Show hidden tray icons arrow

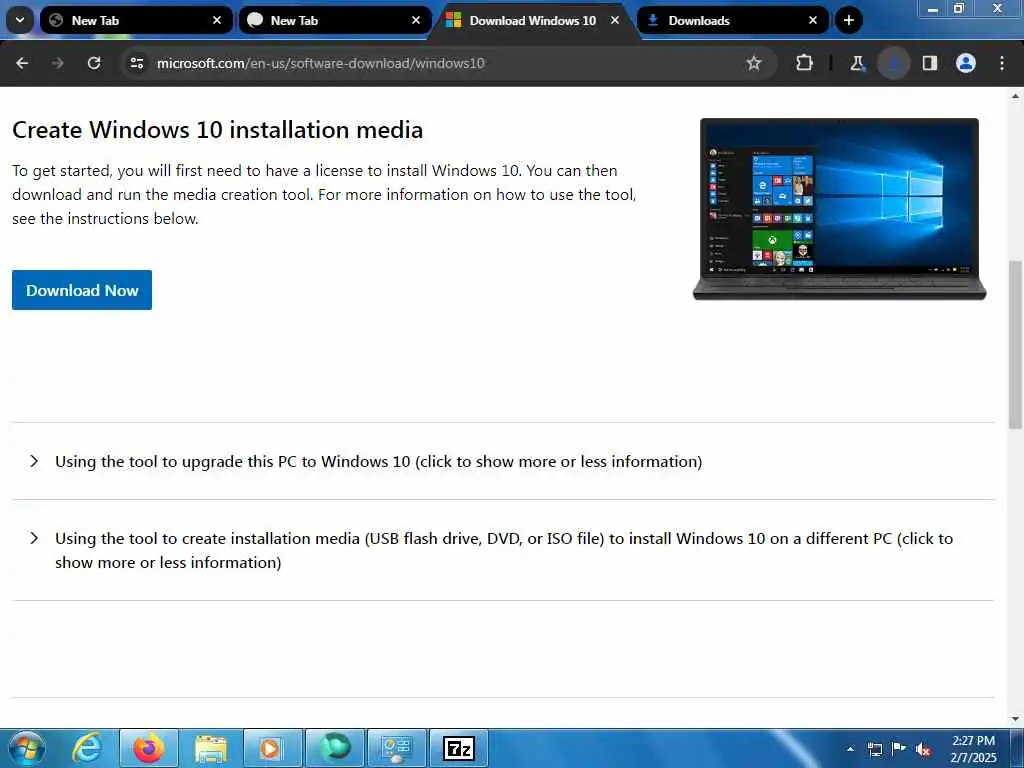click(850, 749)
